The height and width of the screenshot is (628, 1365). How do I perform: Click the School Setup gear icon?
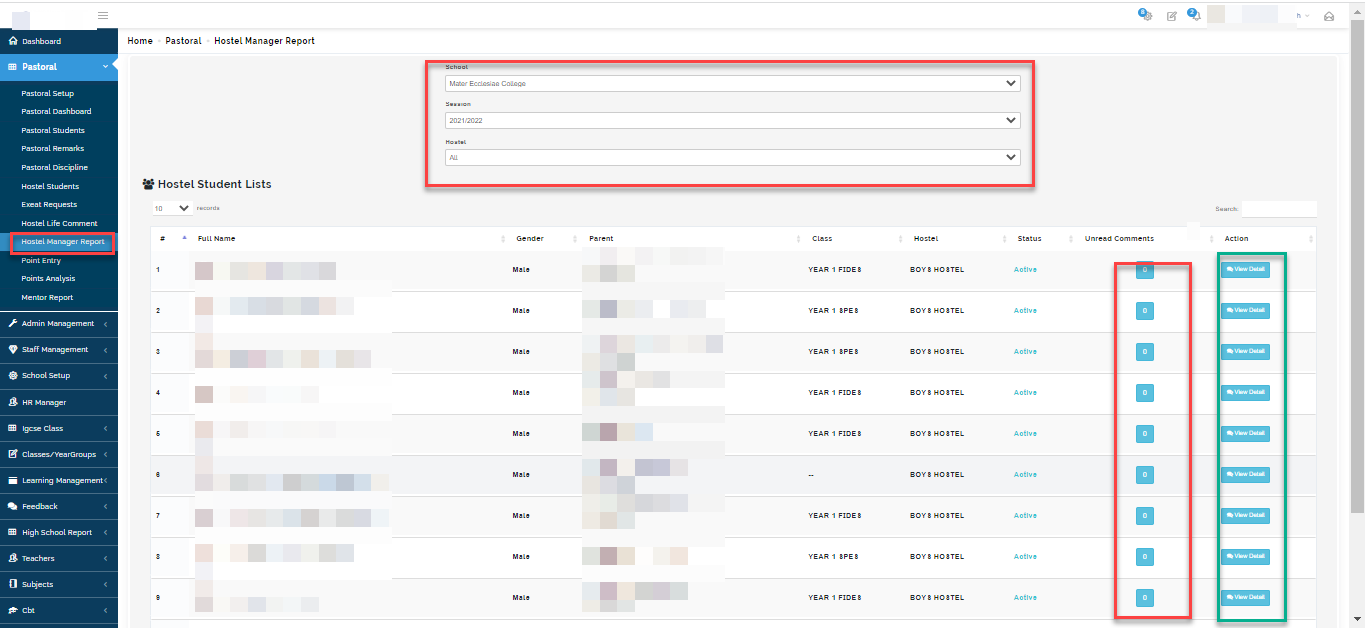pos(13,375)
